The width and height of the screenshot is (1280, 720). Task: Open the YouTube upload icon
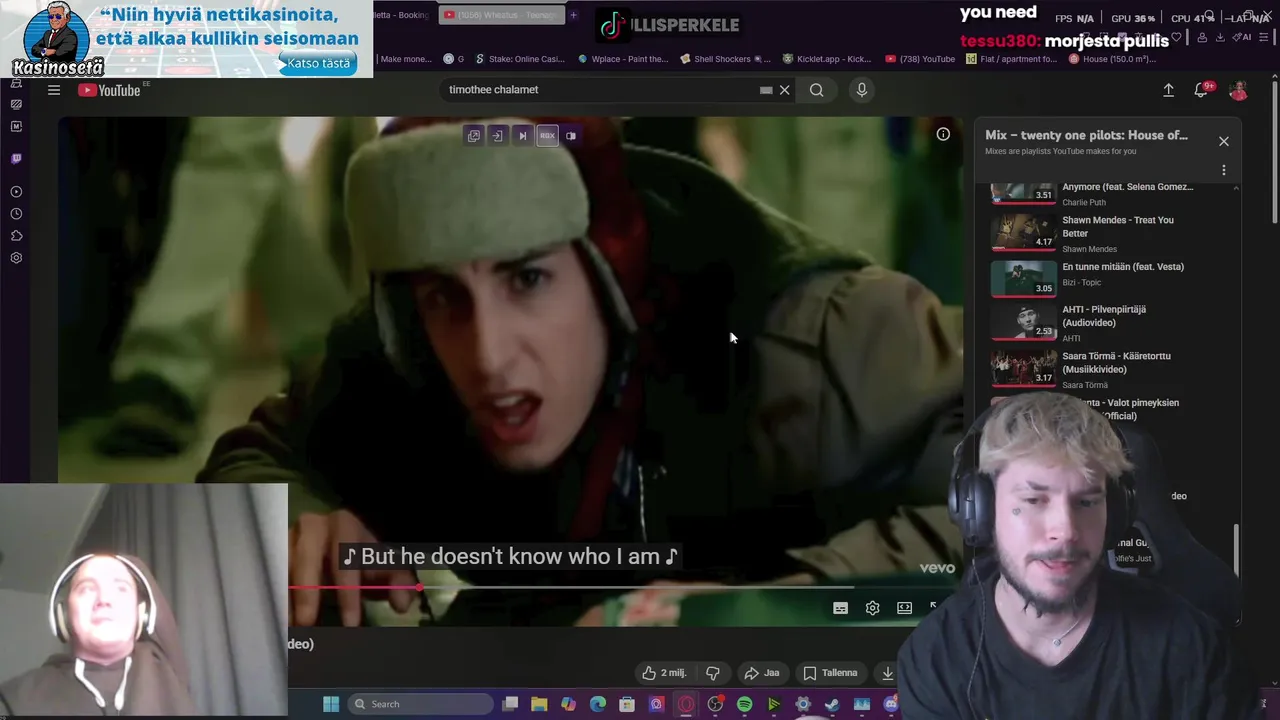(1168, 90)
